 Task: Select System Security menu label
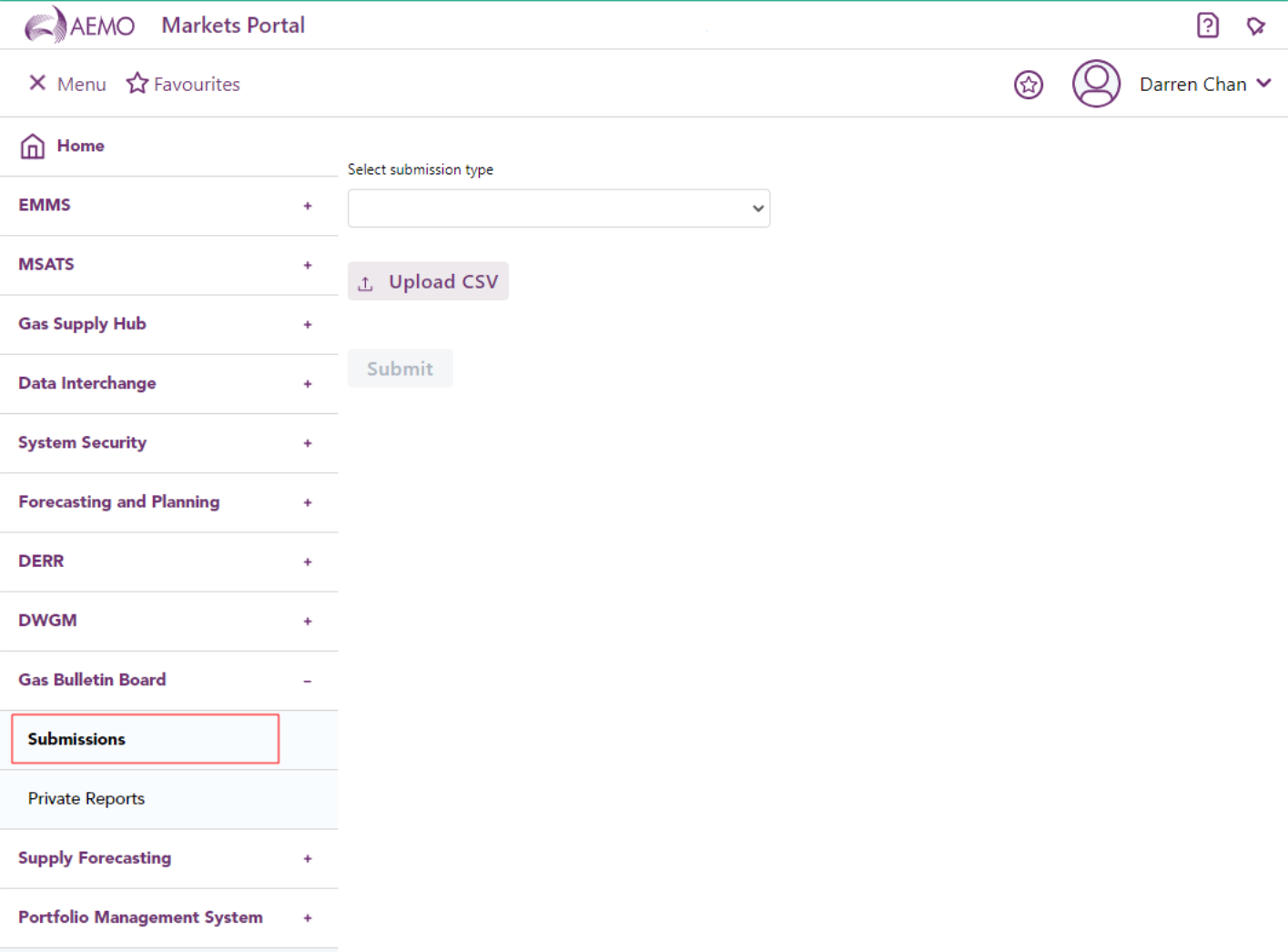pos(82,442)
